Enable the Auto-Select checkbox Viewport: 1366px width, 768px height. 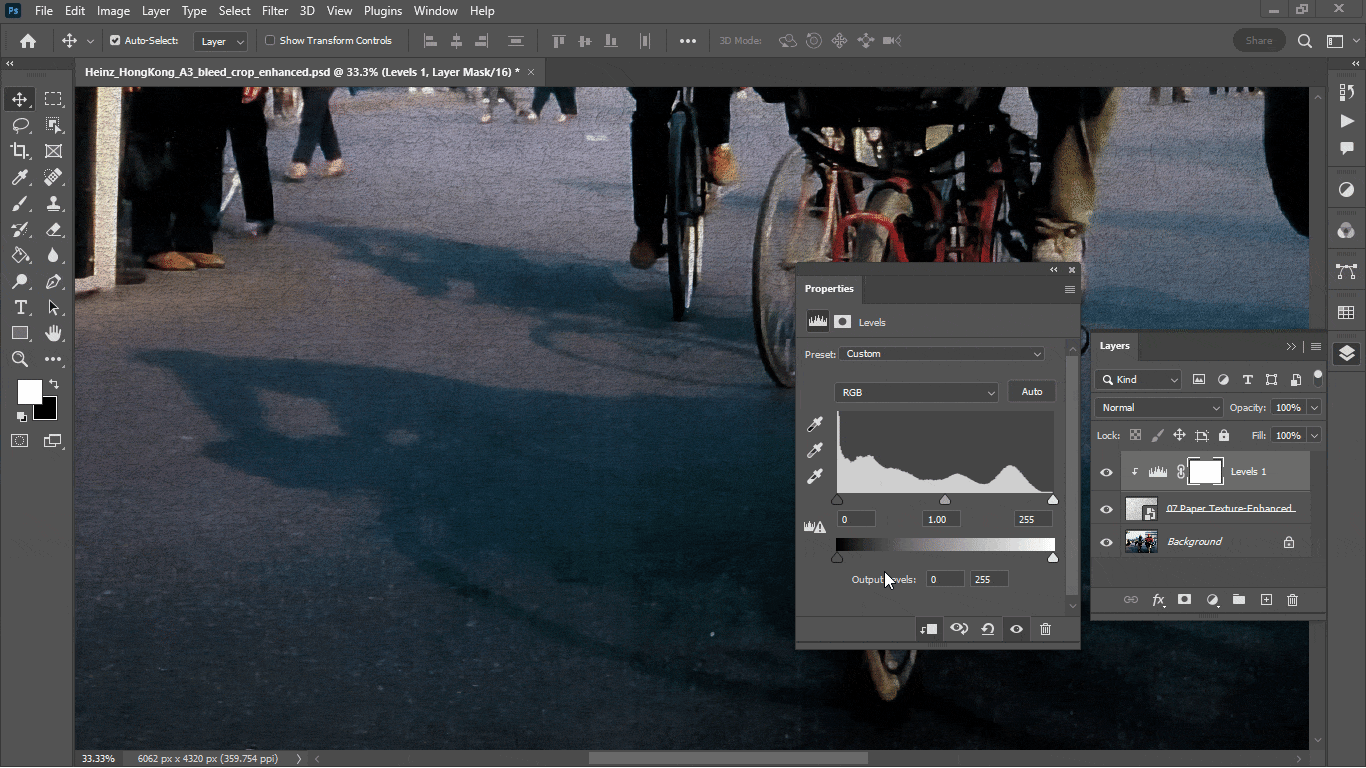pyautogui.click(x=115, y=41)
